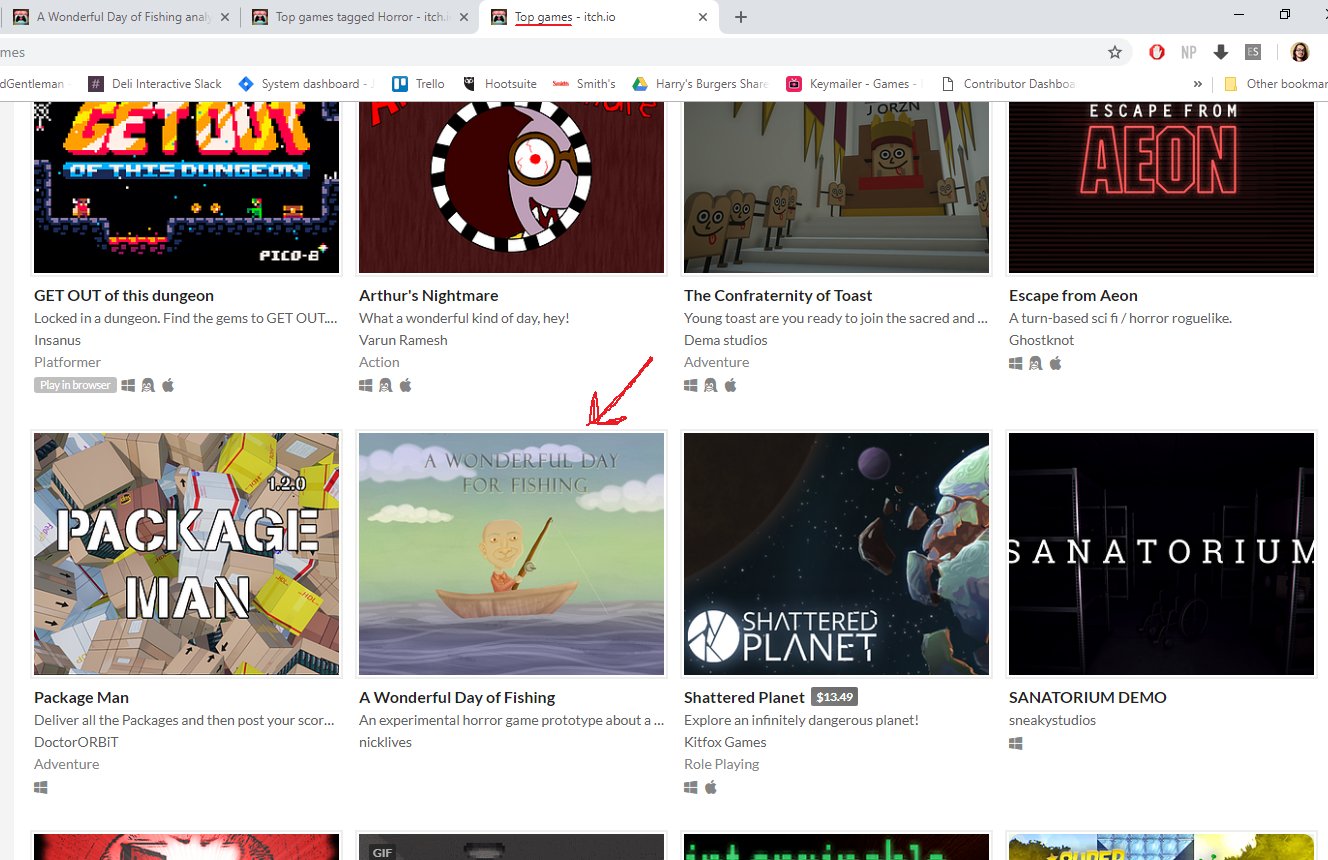
Task: Open GET OUT of this dungeon thumbnail
Action: coord(187,185)
